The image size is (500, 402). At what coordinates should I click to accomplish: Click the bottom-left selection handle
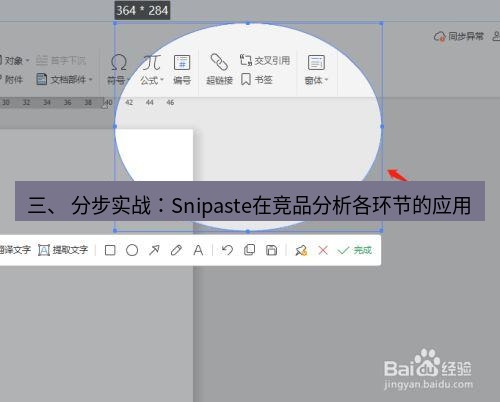[x=115, y=230]
